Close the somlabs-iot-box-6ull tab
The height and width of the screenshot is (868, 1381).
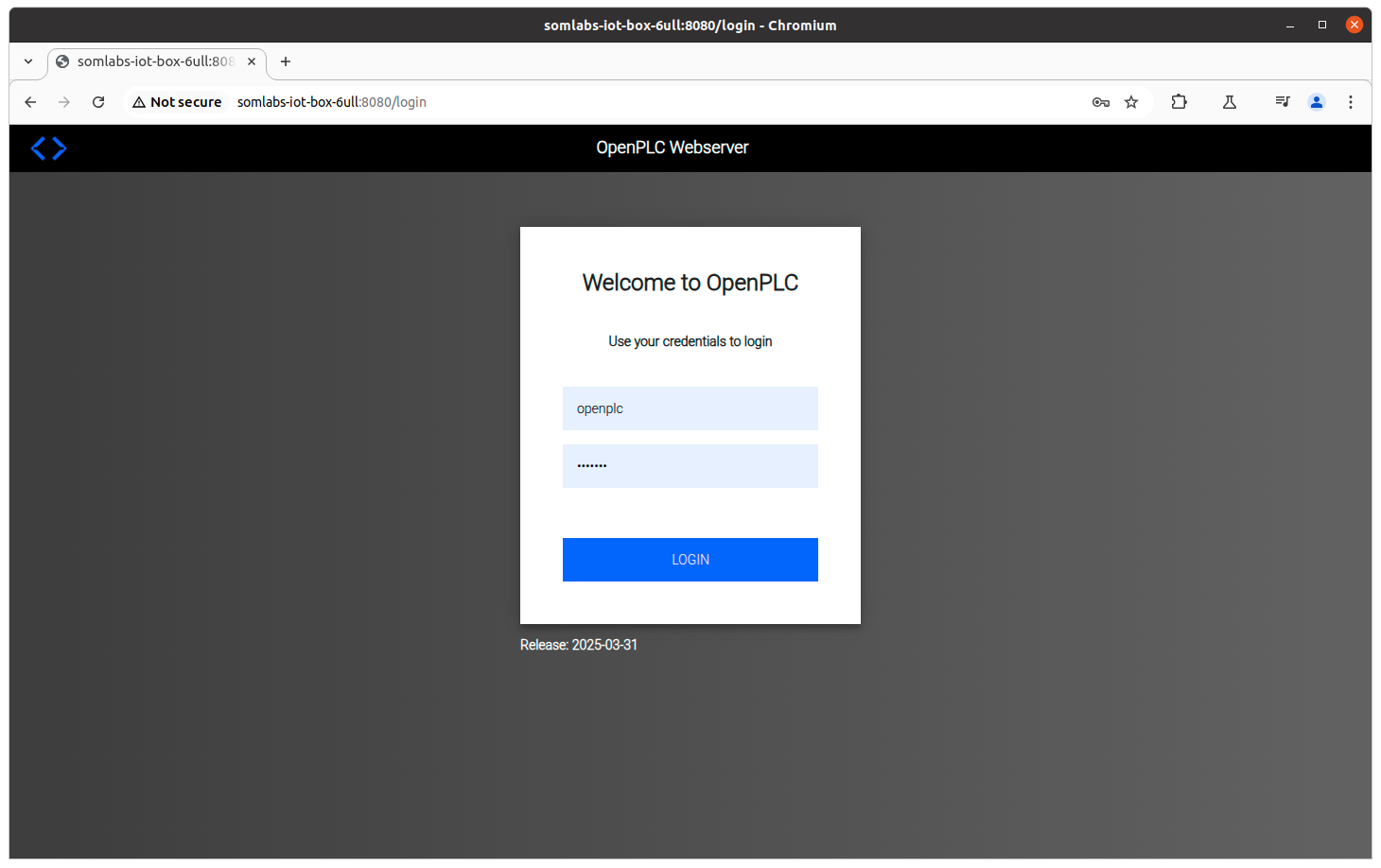252,61
